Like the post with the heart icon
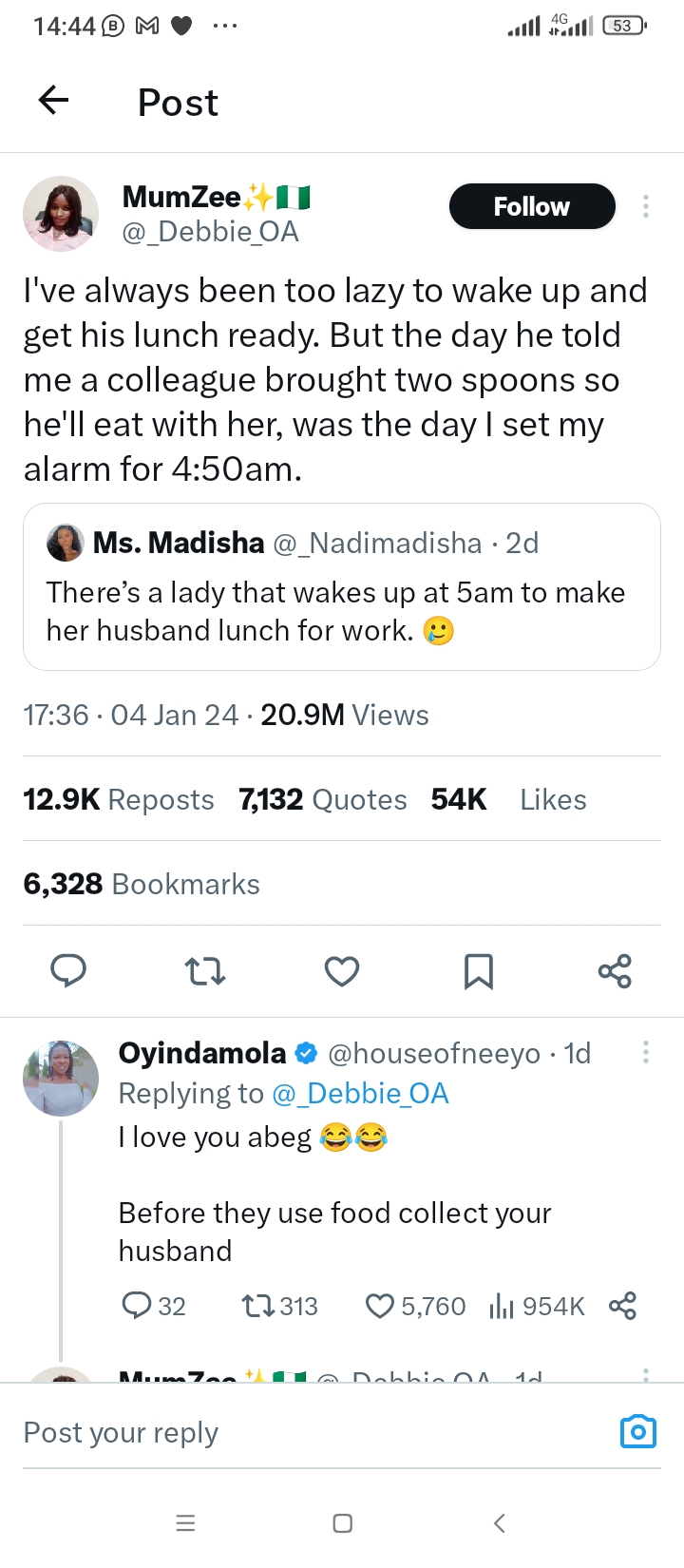Screen dimensions: 684x1568 click(x=341, y=971)
